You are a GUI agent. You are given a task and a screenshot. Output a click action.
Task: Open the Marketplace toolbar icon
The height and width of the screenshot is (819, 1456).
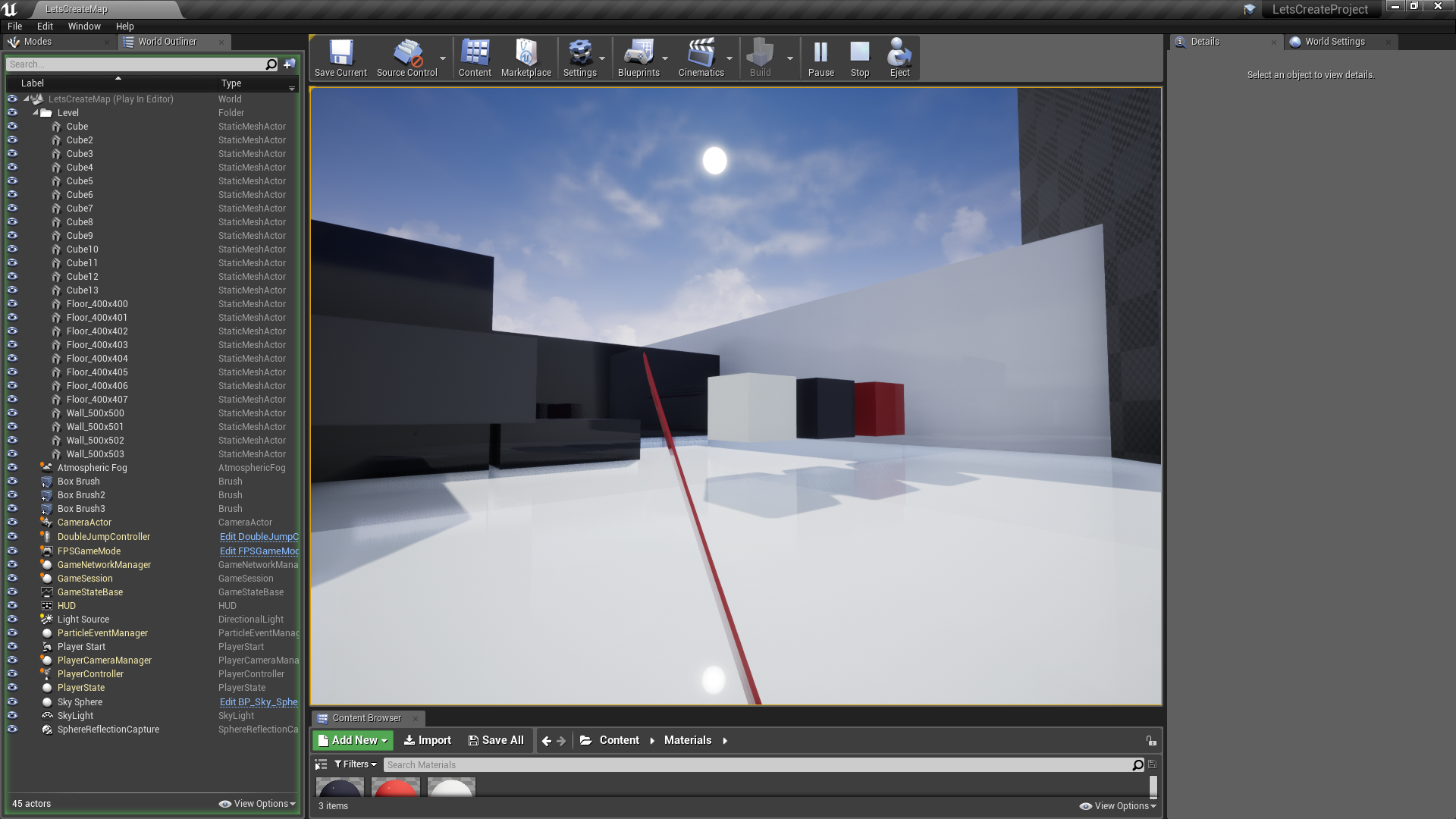coord(526,58)
